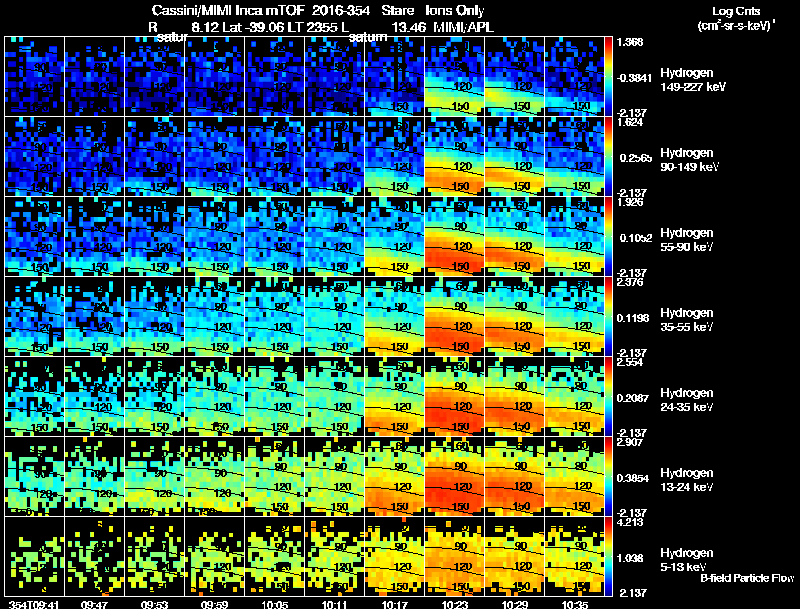Click the 2.554 color scale value

coord(630,363)
